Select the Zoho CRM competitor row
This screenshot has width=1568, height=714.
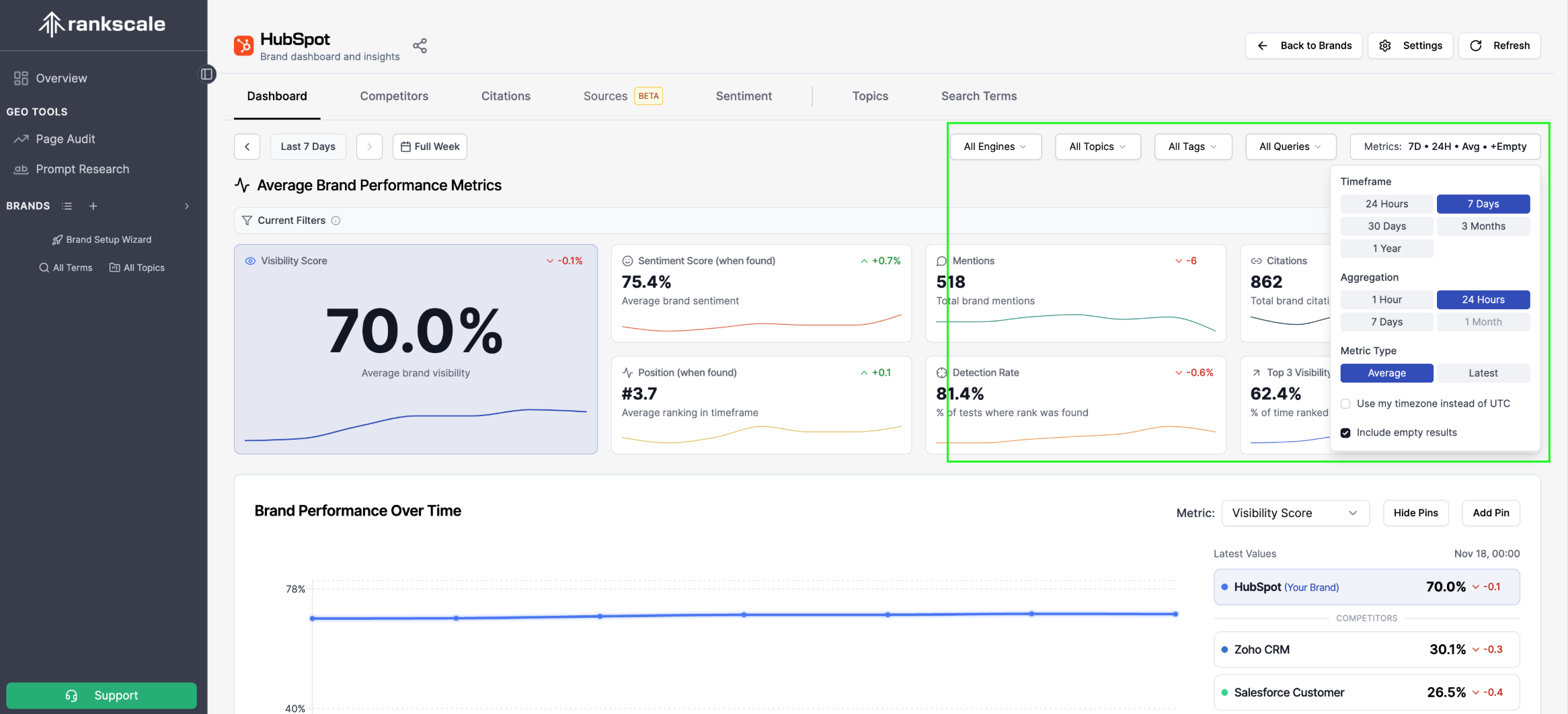click(x=1366, y=649)
